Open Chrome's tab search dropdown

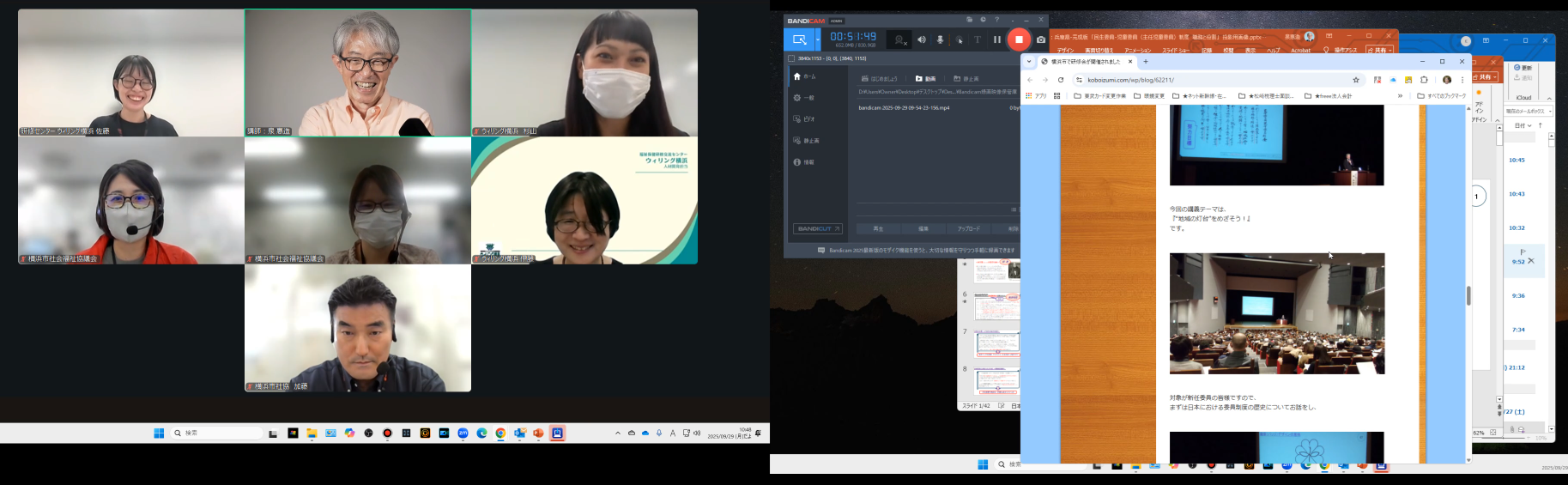point(1029,62)
